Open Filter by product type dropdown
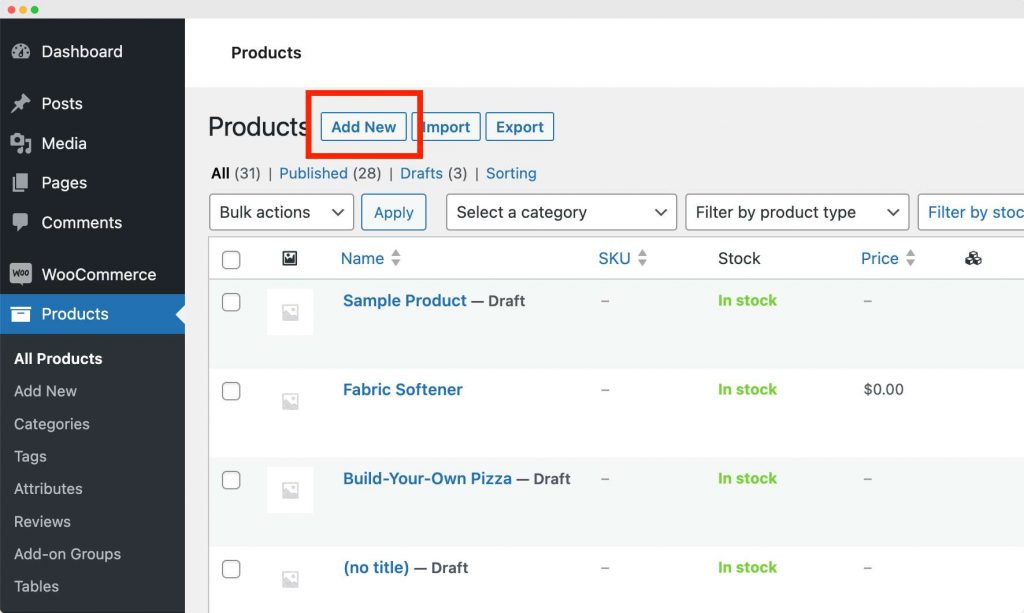The image size is (1024, 613). [797, 212]
